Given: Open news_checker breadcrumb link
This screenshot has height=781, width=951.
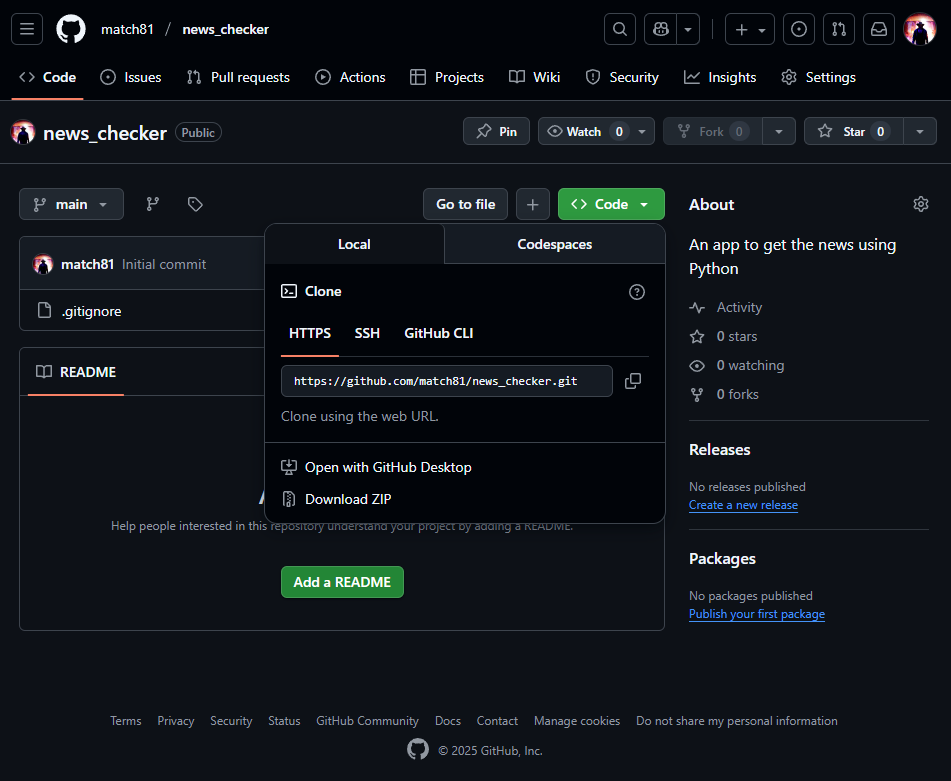Looking at the screenshot, I should click(x=226, y=29).
